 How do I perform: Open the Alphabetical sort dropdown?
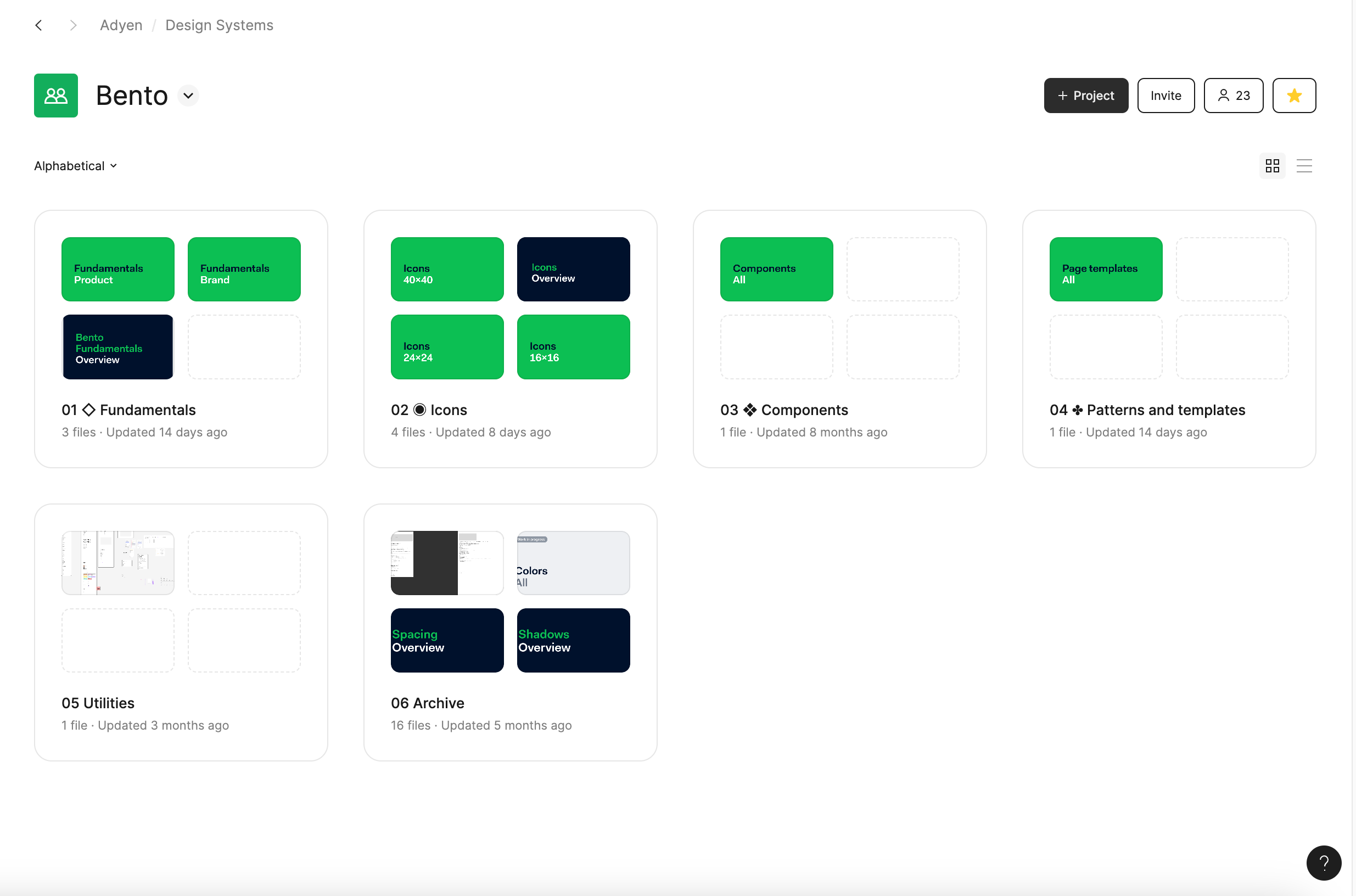tap(75, 166)
